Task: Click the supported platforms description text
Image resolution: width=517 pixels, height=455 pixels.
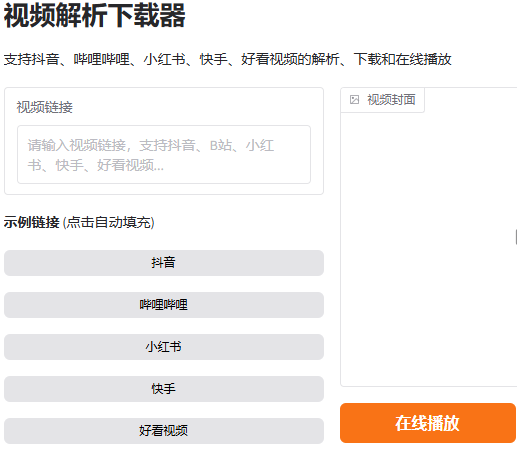Action: tap(227, 59)
